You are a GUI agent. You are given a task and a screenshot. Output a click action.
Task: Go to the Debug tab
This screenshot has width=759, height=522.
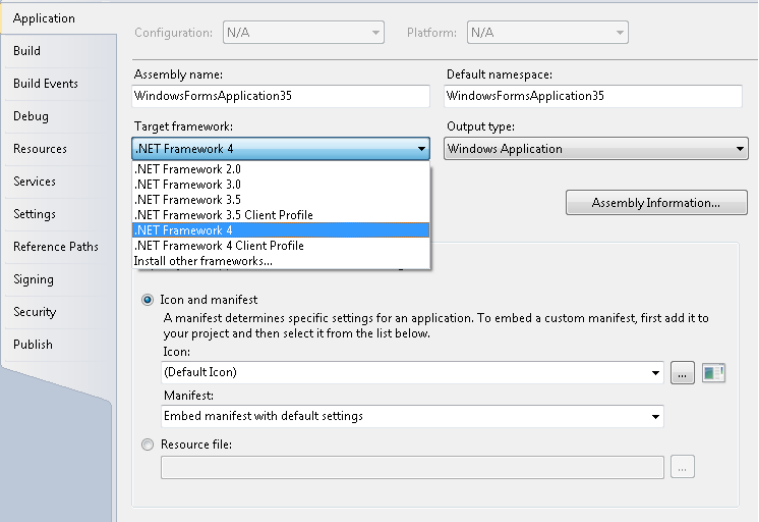click(x=30, y=116)
